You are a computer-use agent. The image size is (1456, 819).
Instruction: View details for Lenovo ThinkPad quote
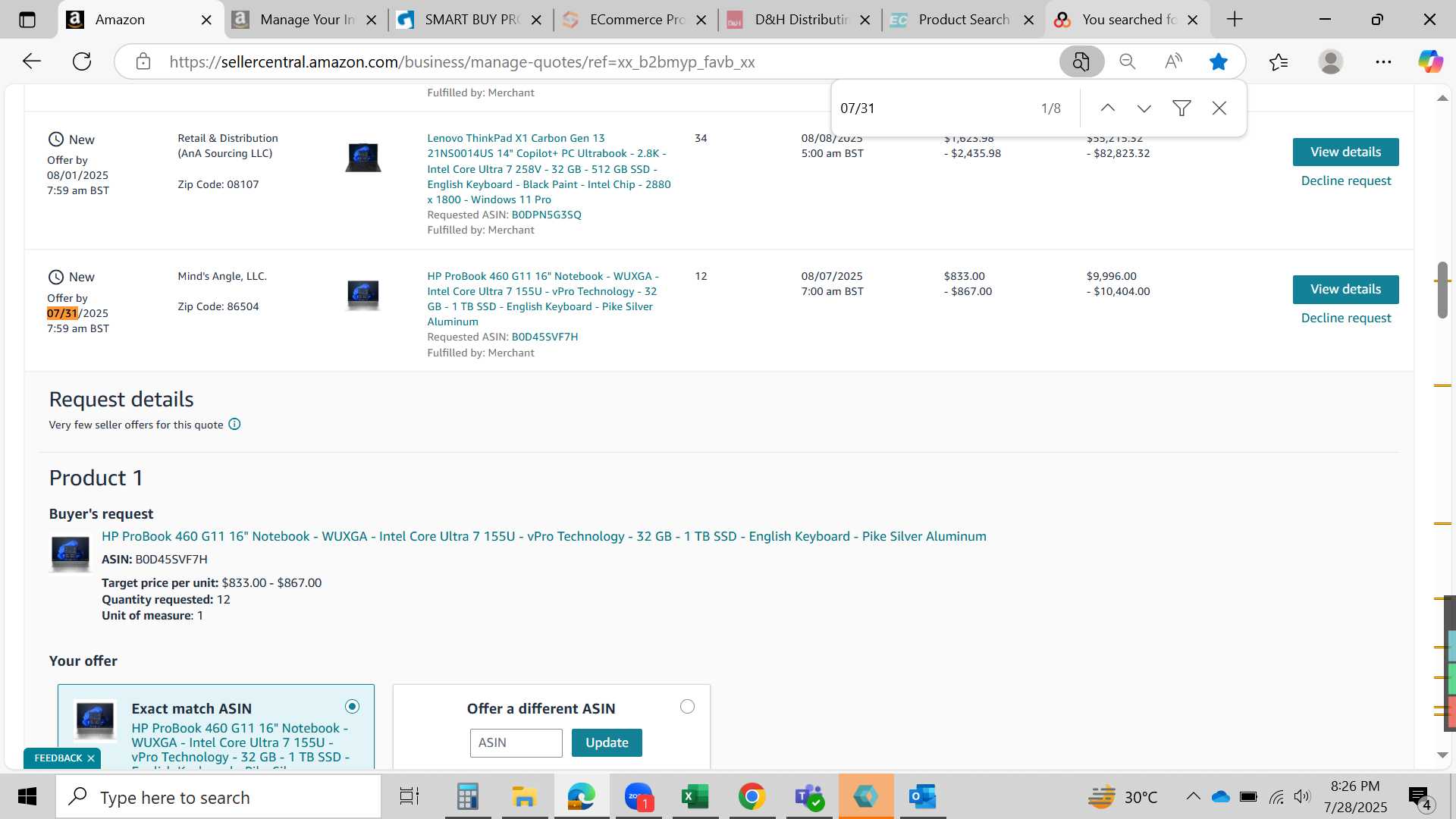click(1346, 152)
